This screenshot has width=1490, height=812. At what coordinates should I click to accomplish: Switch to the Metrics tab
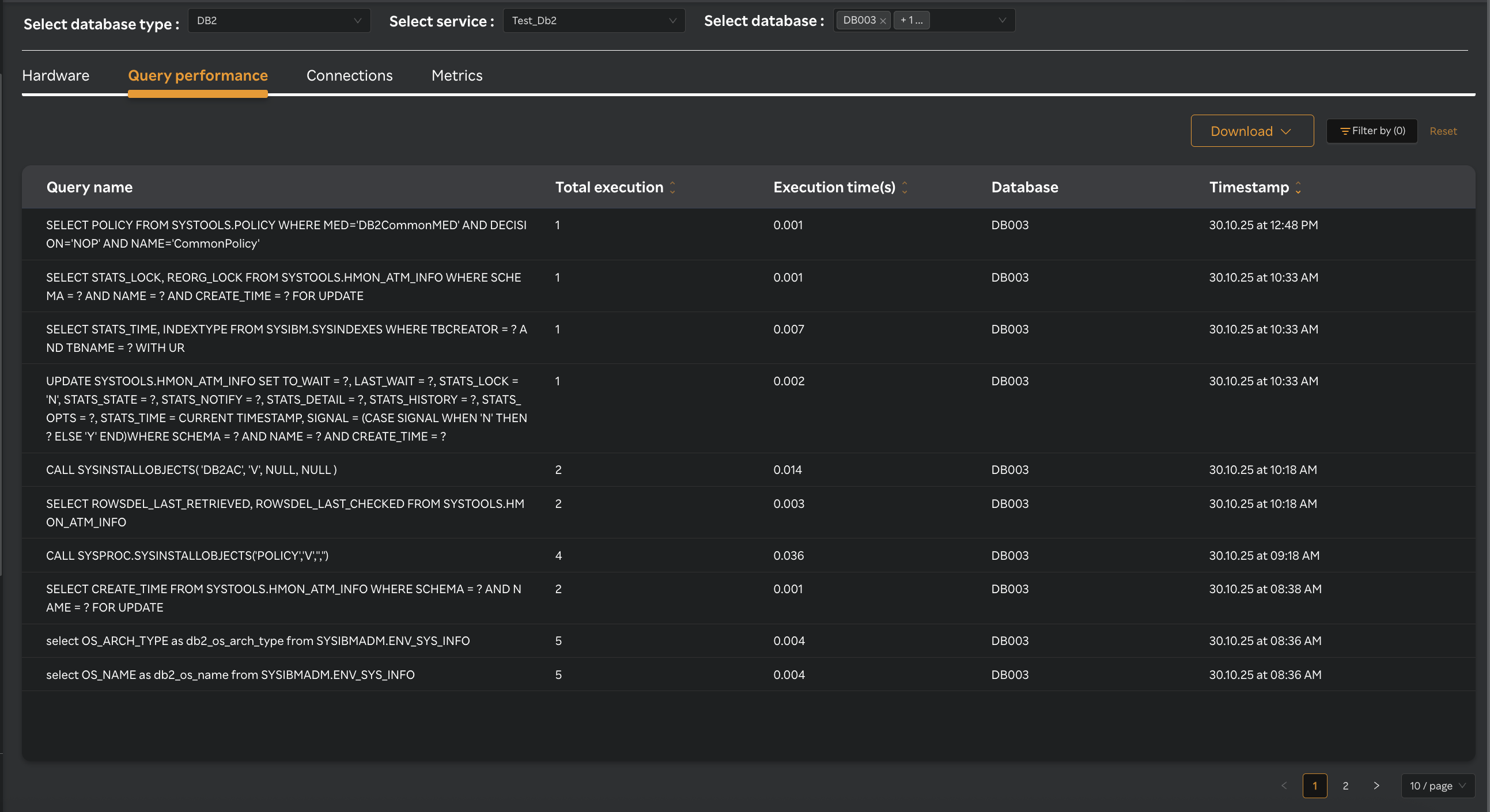(456, 75)
